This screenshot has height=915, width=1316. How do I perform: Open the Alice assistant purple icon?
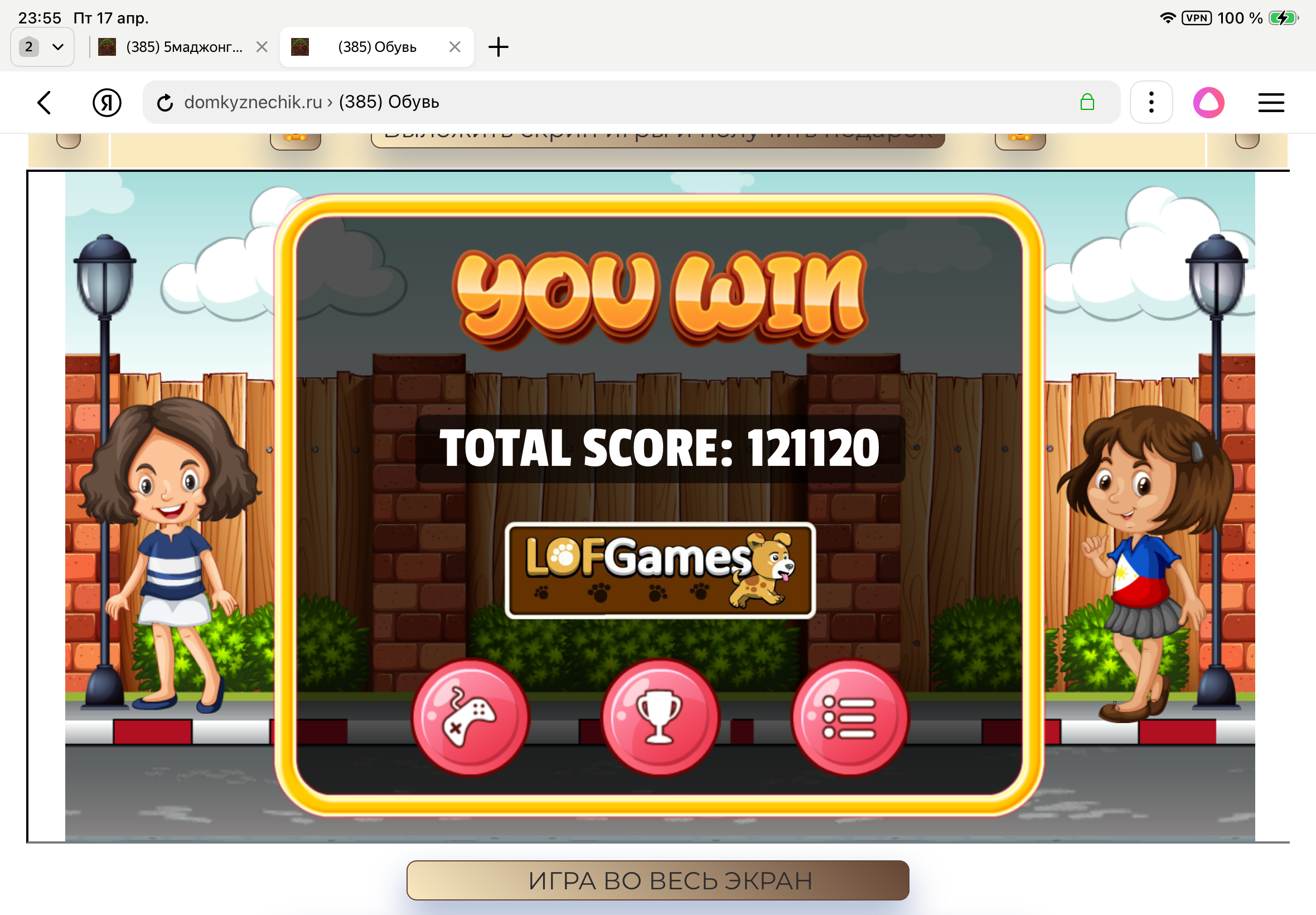coord(1208,103)
